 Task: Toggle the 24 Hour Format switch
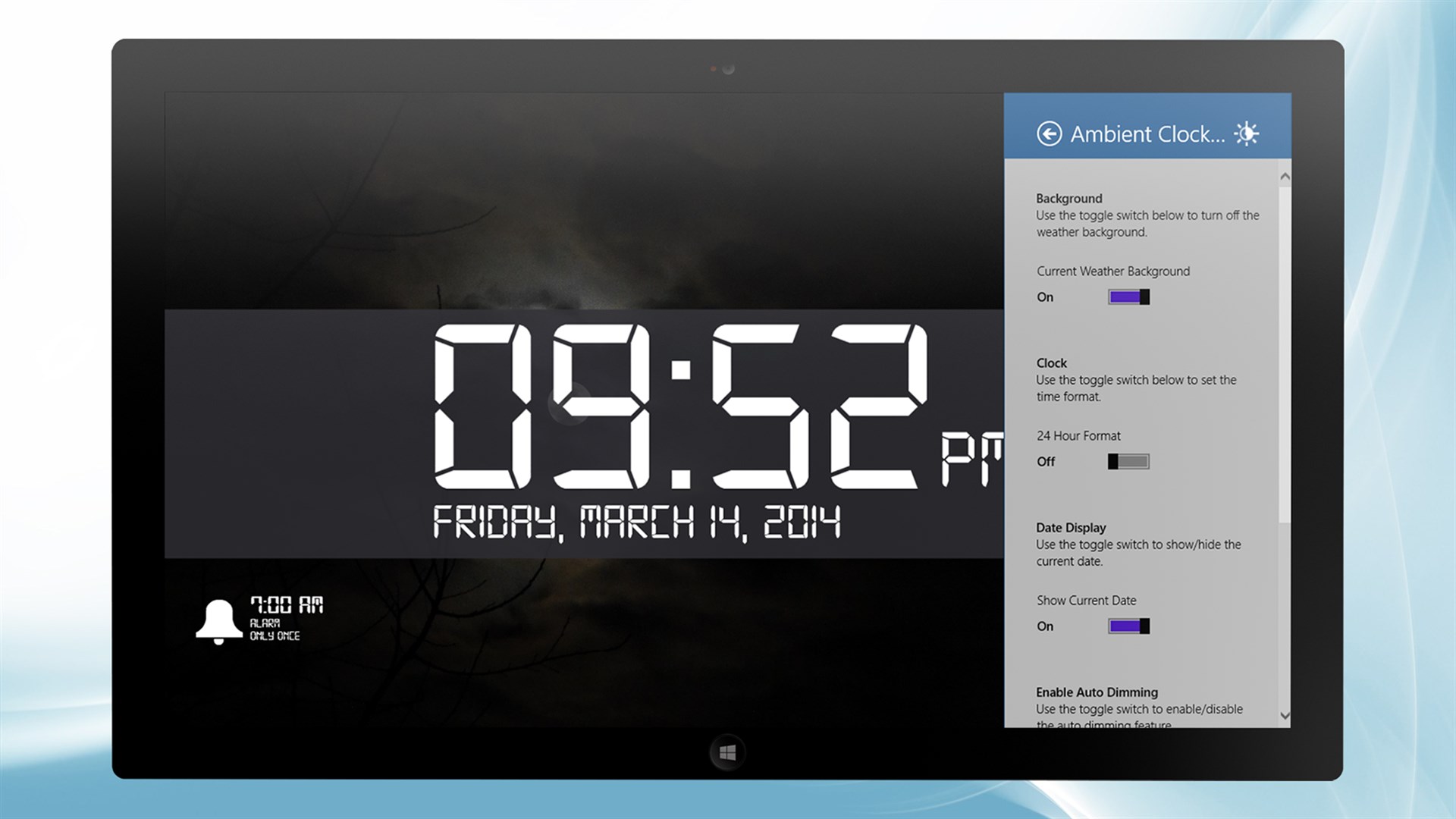(1128, 462)
